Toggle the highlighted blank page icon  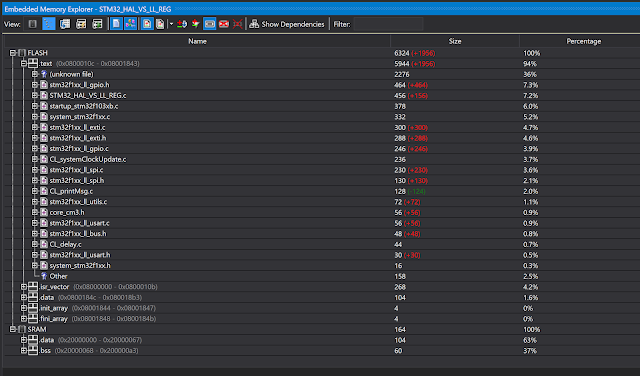(x=116, y=24)
